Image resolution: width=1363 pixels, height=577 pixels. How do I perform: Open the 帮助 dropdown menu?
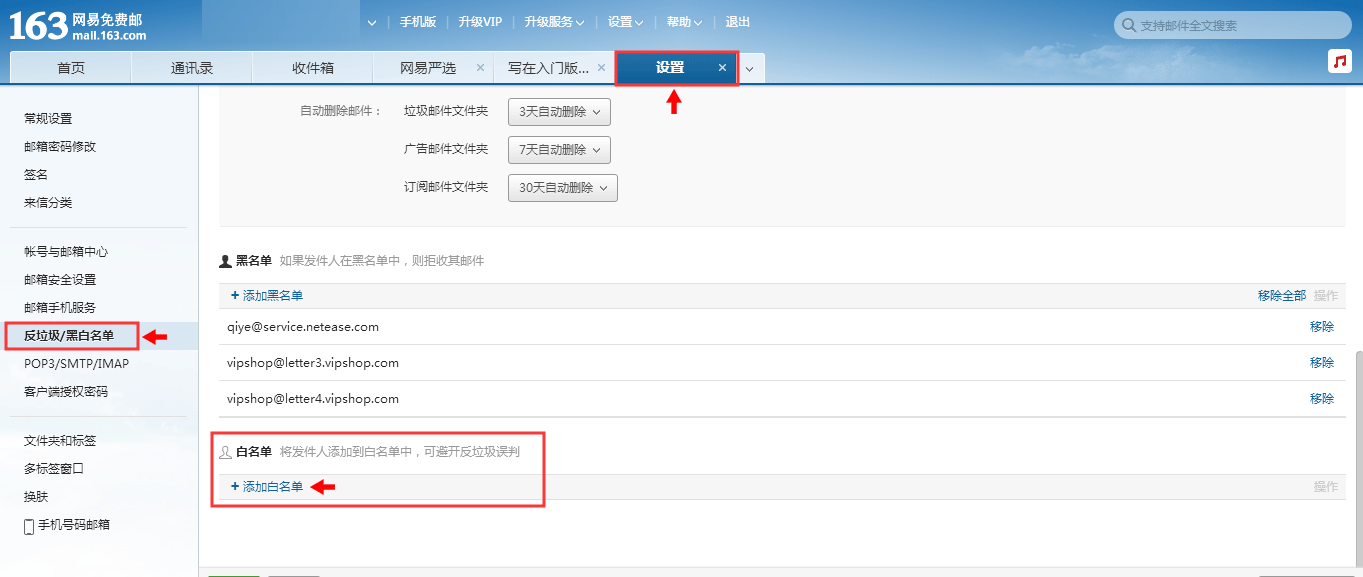tap(684, 22)
